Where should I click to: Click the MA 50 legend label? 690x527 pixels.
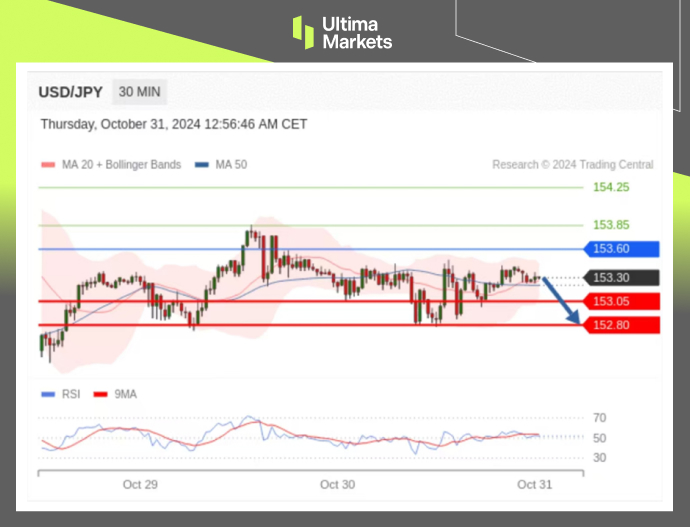pyautogui.click(x=231, y=165)
